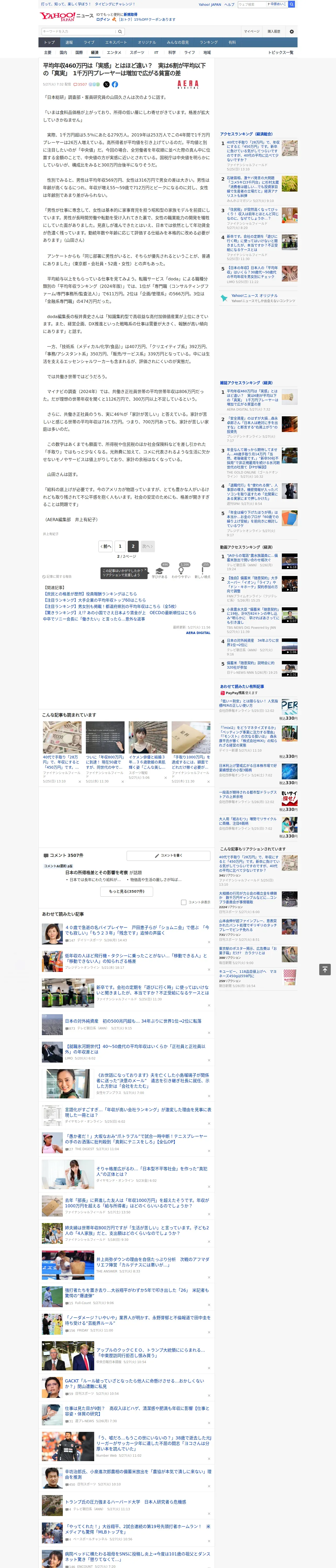Open GACKT「ルール破っていざとなったら article

[x=134, y=1383]
